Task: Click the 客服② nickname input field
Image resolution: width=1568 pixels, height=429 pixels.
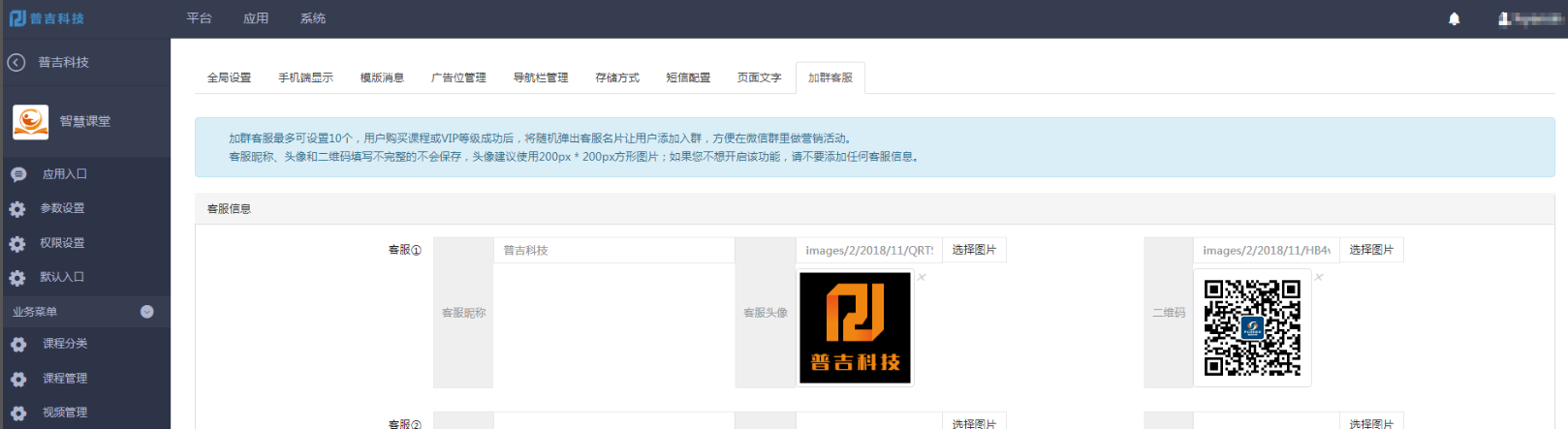Action: pos(614,422)
